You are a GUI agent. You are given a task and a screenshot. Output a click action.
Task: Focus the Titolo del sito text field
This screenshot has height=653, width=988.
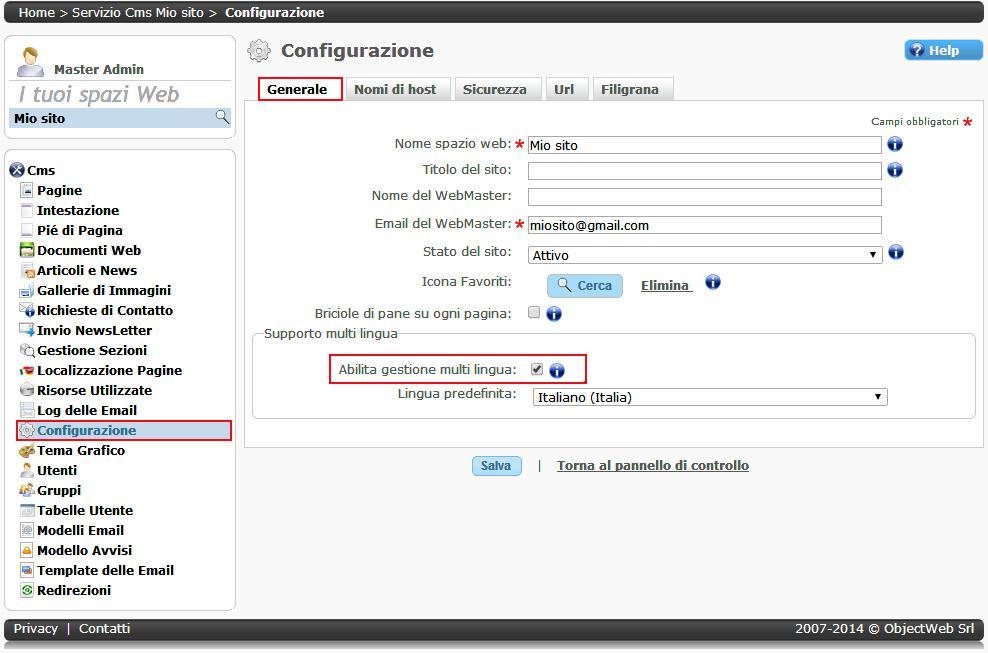(704, 171)
